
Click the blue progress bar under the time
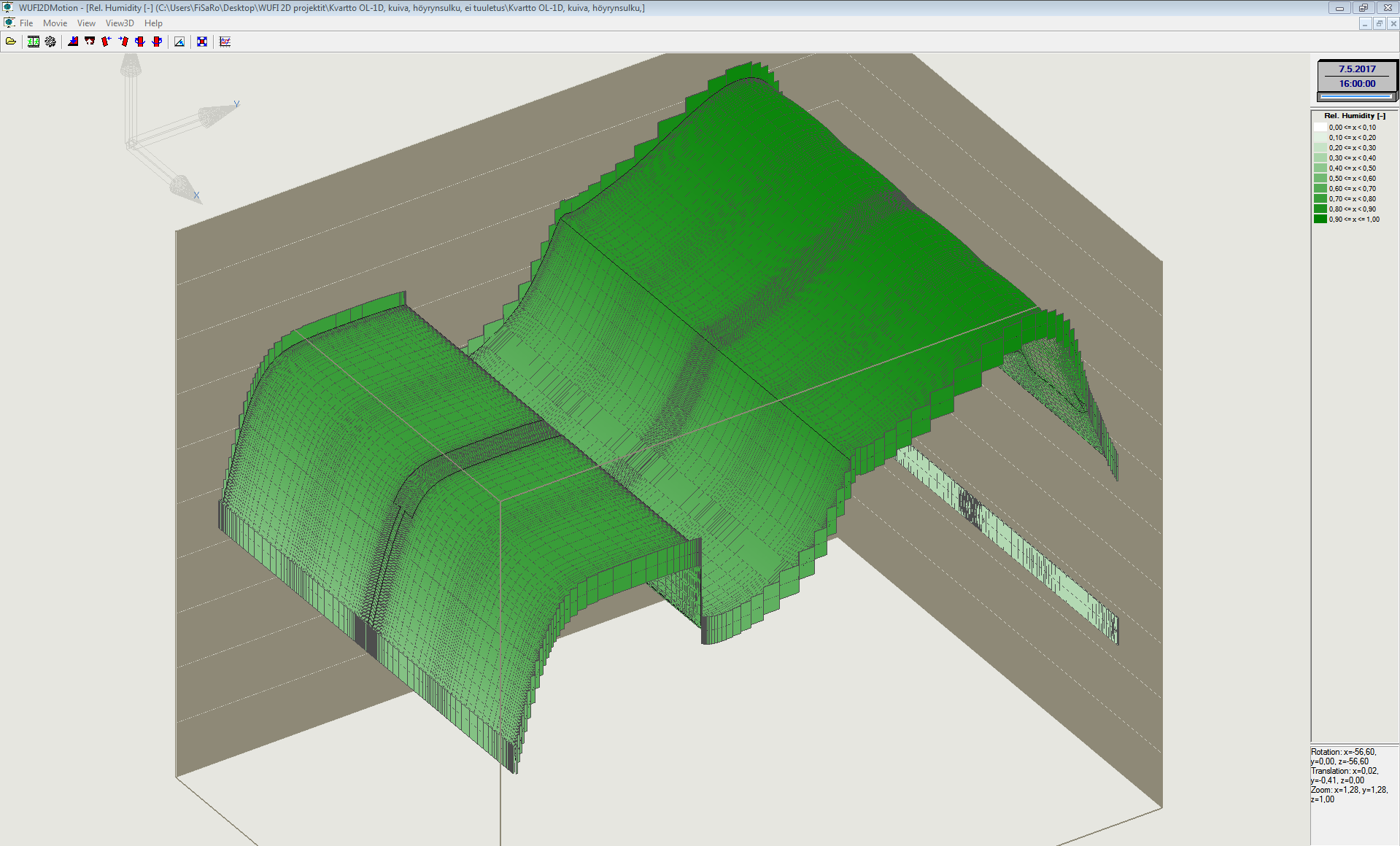(x=1356, y=96)
